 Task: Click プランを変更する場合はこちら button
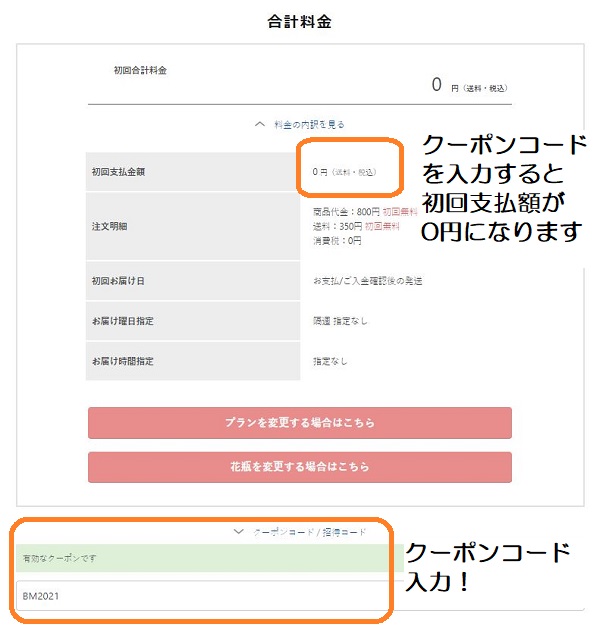[300, 423]
